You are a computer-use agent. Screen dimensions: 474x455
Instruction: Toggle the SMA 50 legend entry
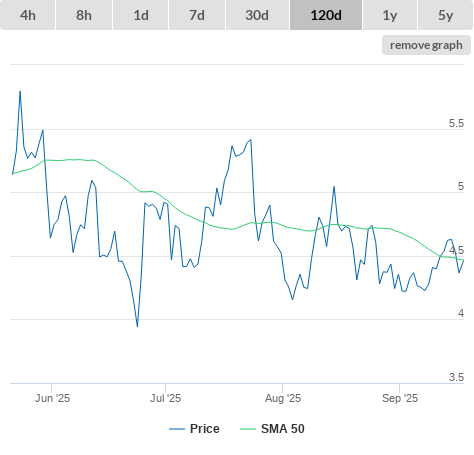pyautogui.click(x=283, y=429)
